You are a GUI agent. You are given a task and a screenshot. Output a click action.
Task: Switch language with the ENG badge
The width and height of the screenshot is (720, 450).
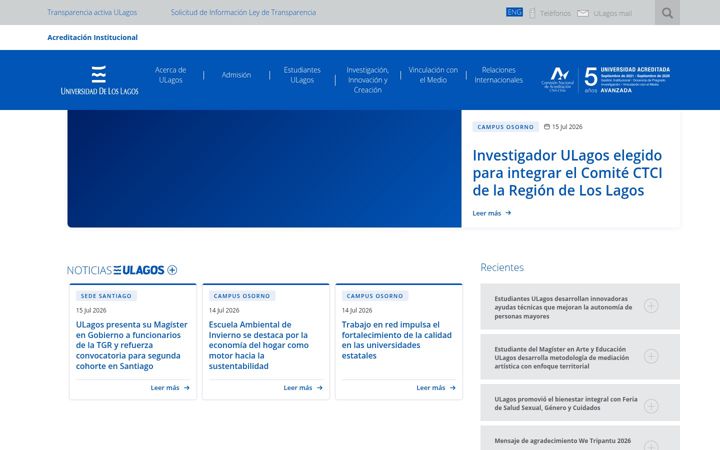(x=514, y=12)
